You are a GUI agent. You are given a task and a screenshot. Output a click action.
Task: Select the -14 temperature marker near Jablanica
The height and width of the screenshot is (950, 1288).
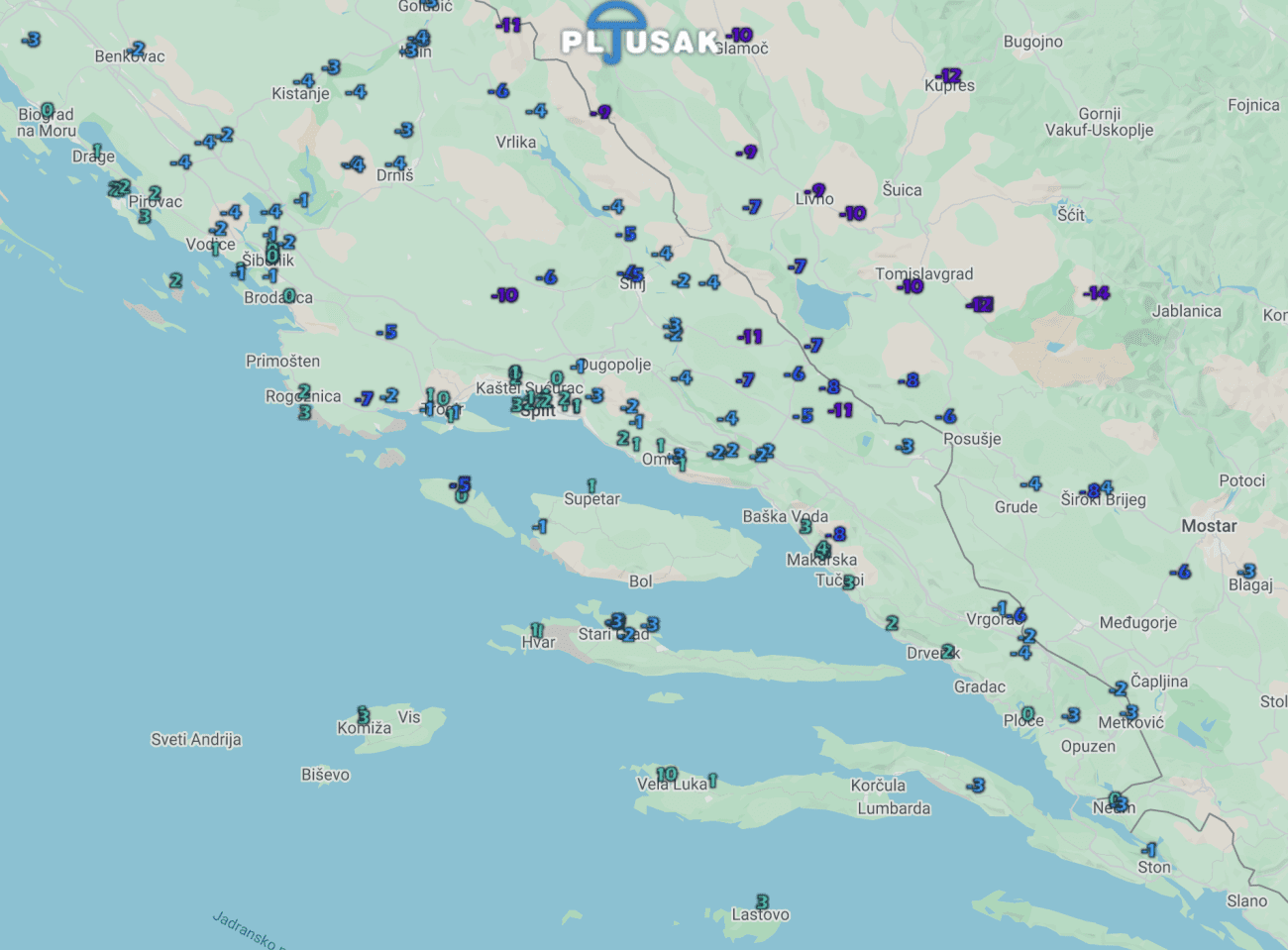coord(1096,293)
